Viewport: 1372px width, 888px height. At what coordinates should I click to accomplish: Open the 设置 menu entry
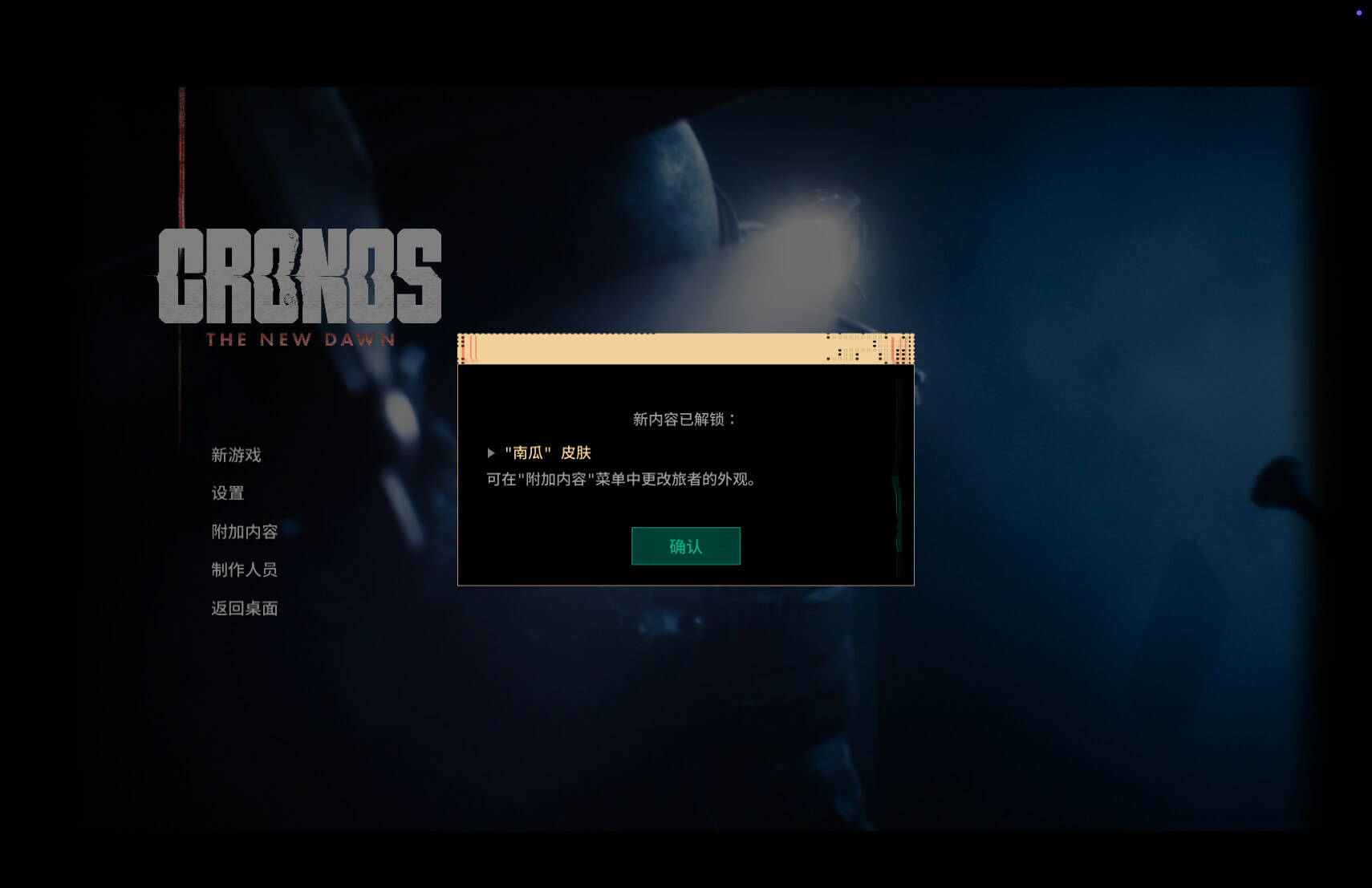(227, 493)
